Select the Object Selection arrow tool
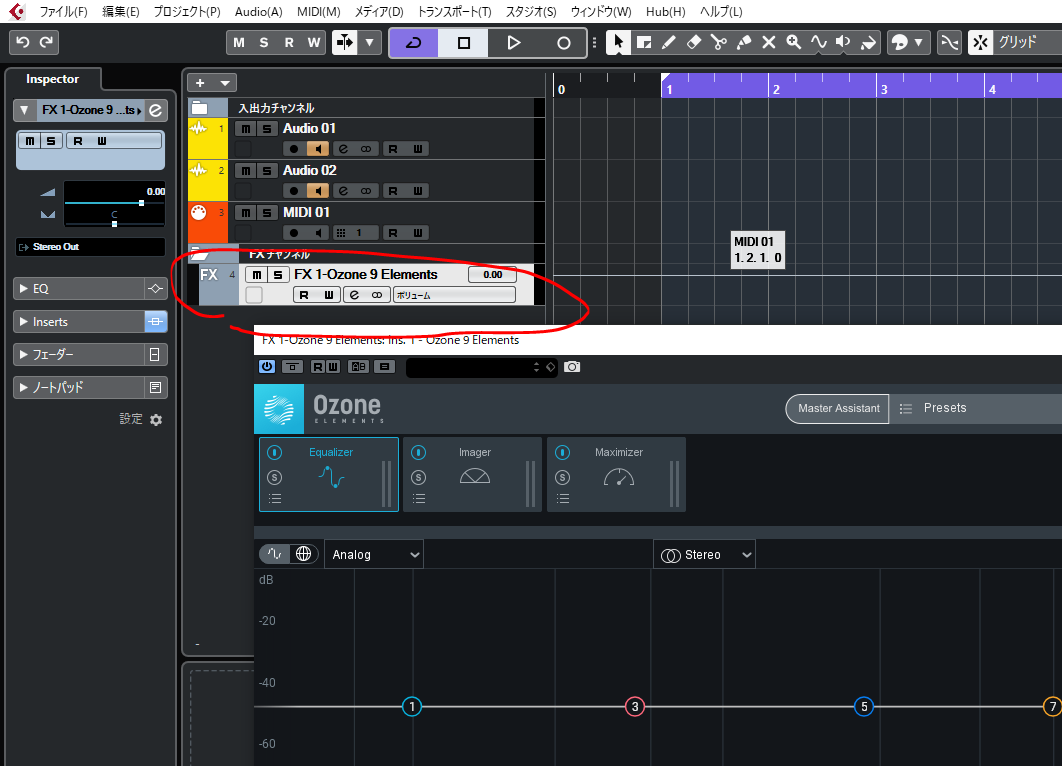Viewport: 1062px width, 766px height. (617, 43)
